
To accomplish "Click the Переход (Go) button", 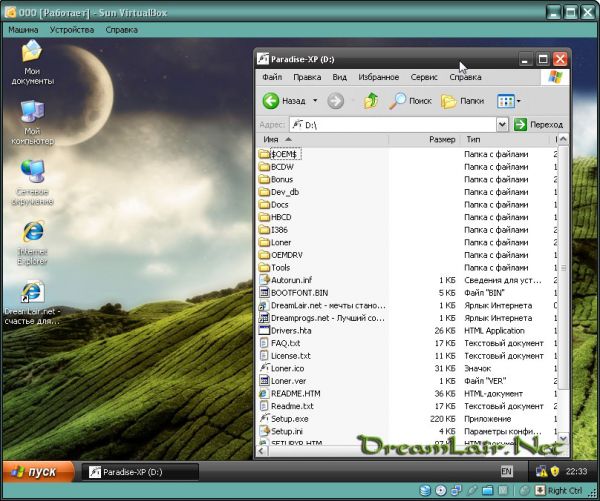I will click(x=539, y=124).
